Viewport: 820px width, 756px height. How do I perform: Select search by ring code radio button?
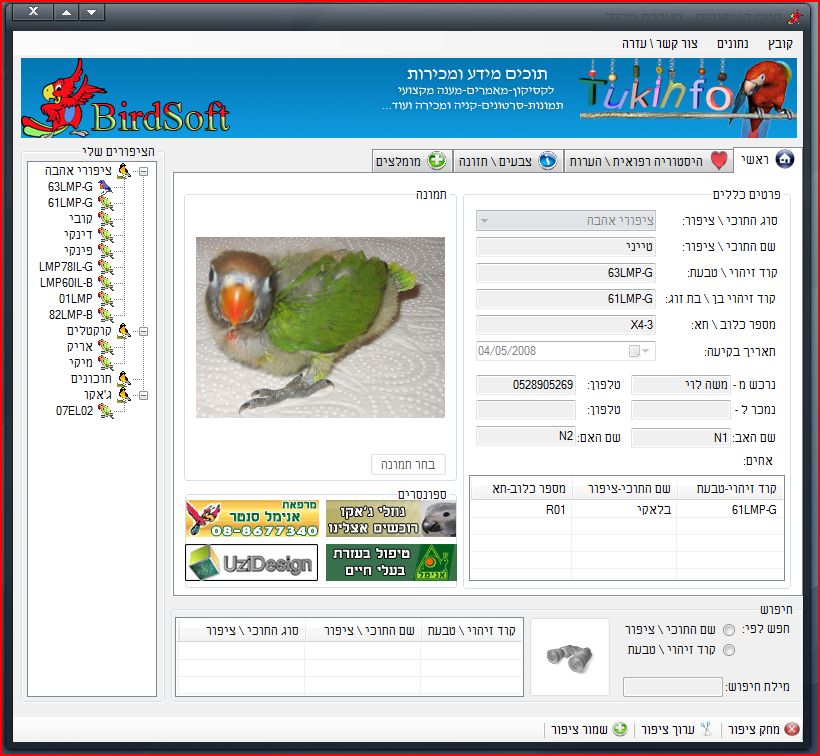coord(728,650)
